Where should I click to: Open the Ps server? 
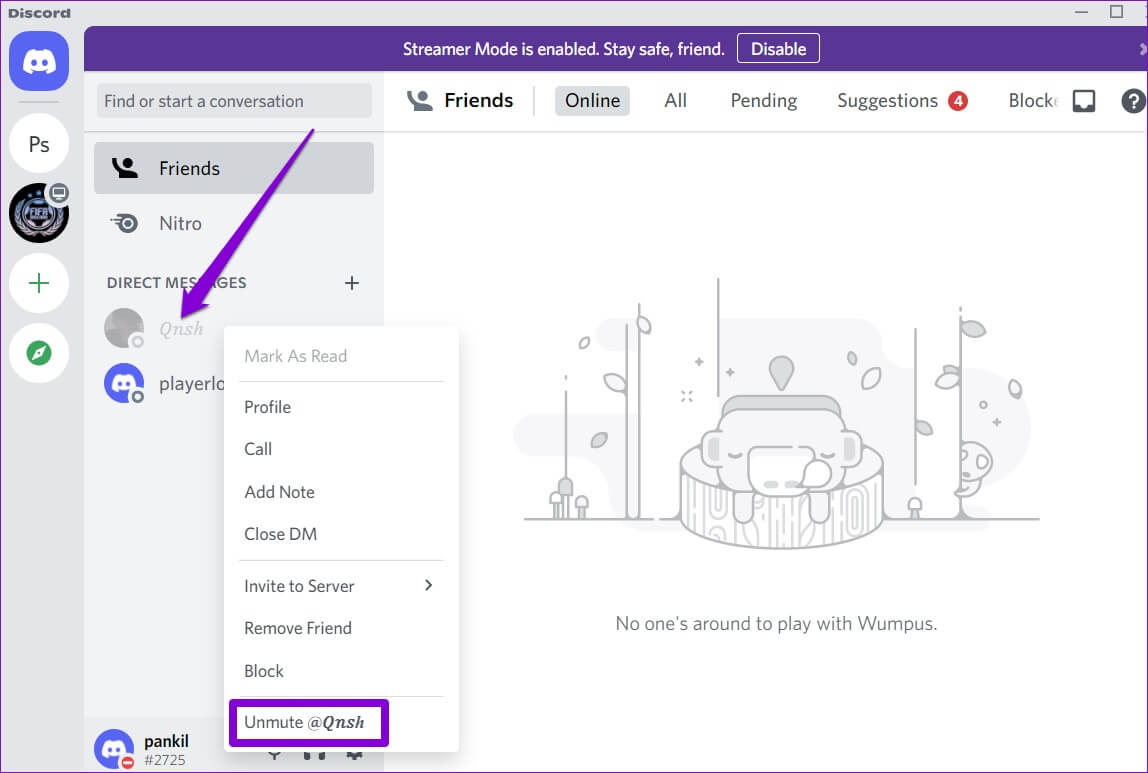pos(39,143)
